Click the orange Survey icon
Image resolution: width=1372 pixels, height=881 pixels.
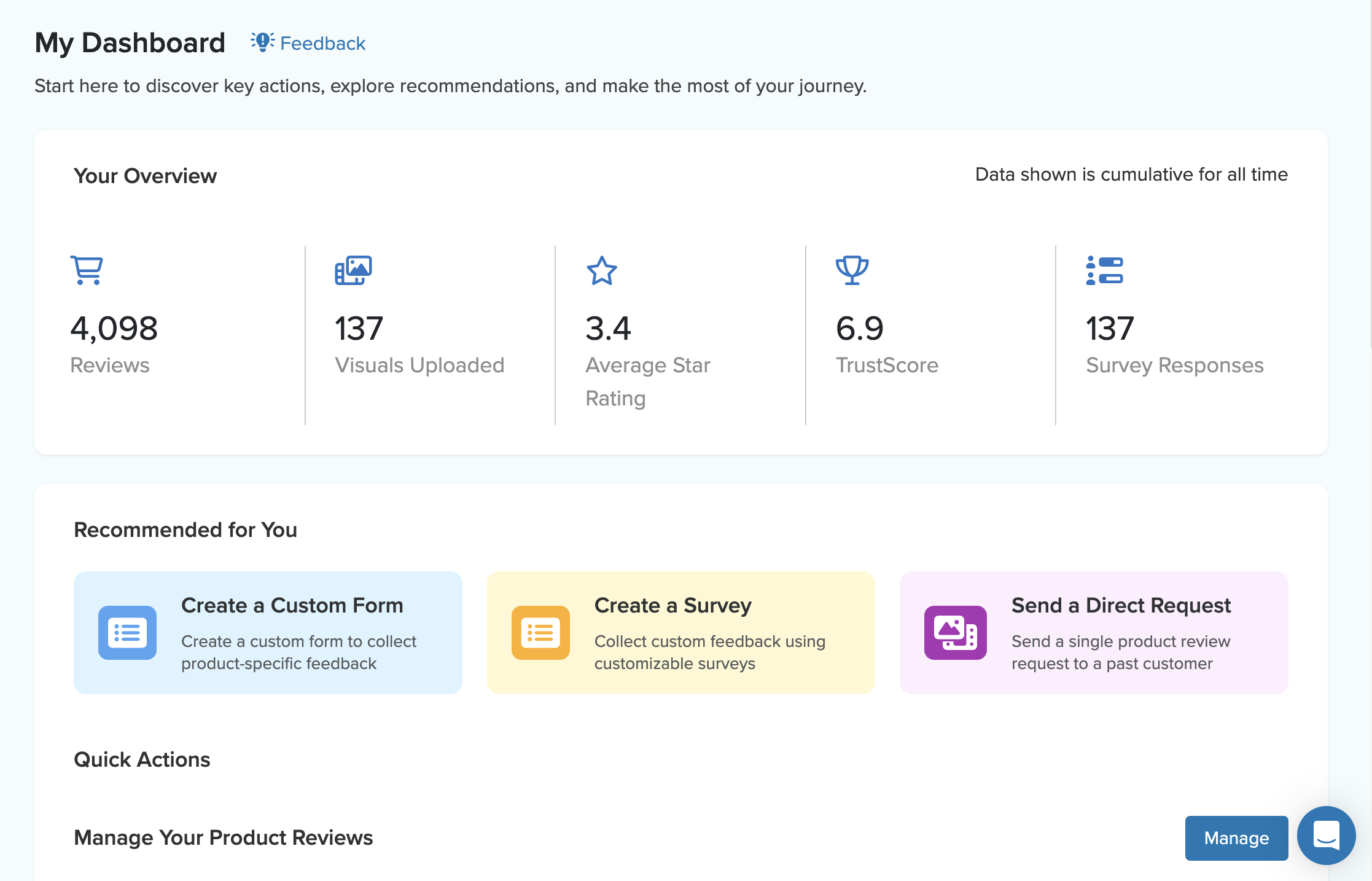point(540,633)
